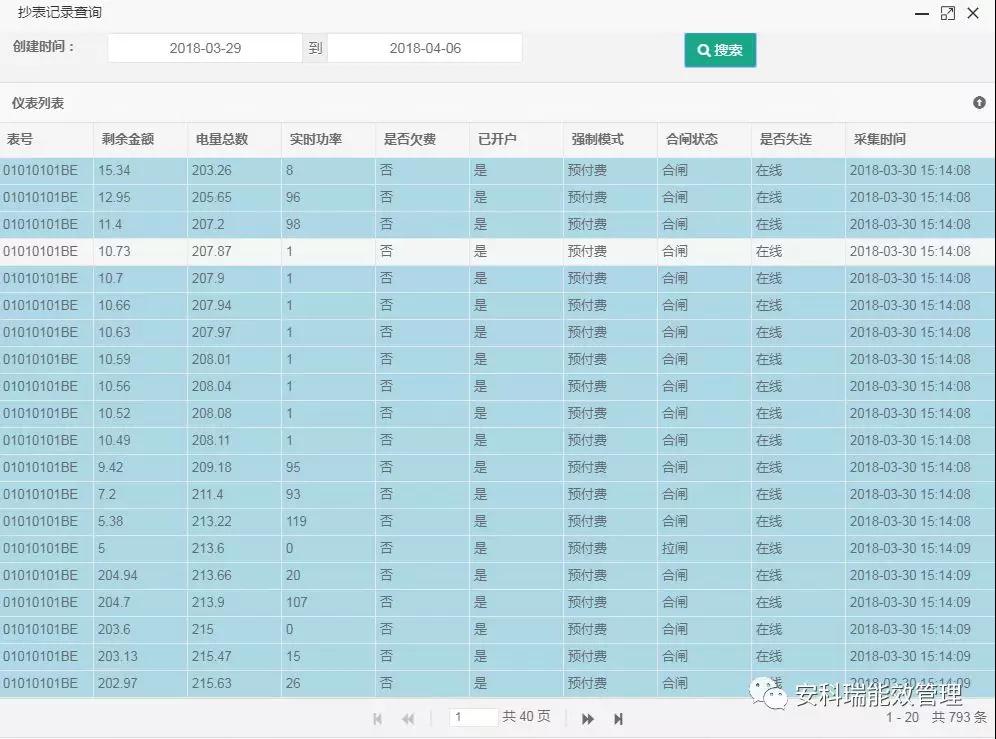The height and width of the screenshot is (739, 996).
Task: Click the 合闸状态 column header
Action: click(x=692, y=139)
